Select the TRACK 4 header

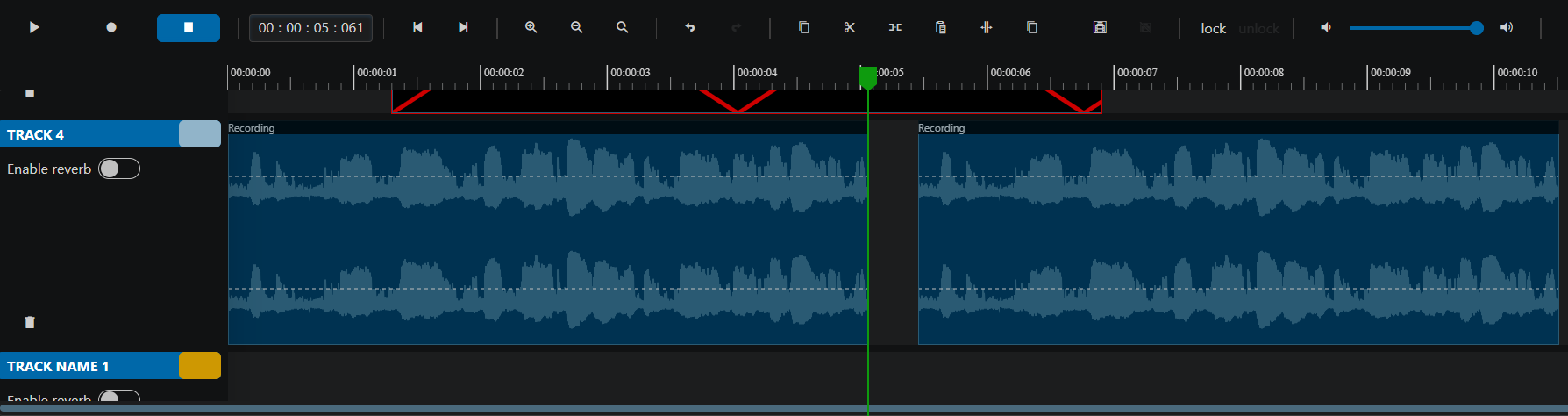point(89,134)
